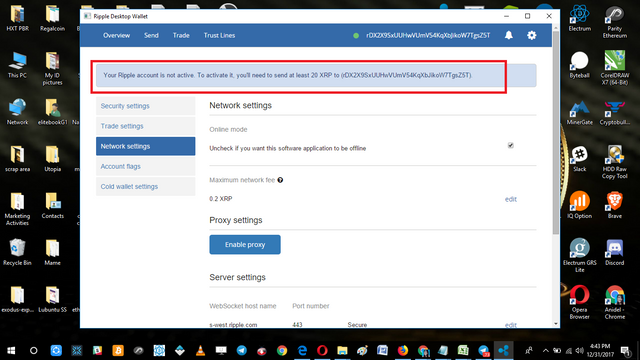Viewport: 640px width, 360px height.
Task: Open the Byteball desktop shortcut
Action: pos(580,65)
